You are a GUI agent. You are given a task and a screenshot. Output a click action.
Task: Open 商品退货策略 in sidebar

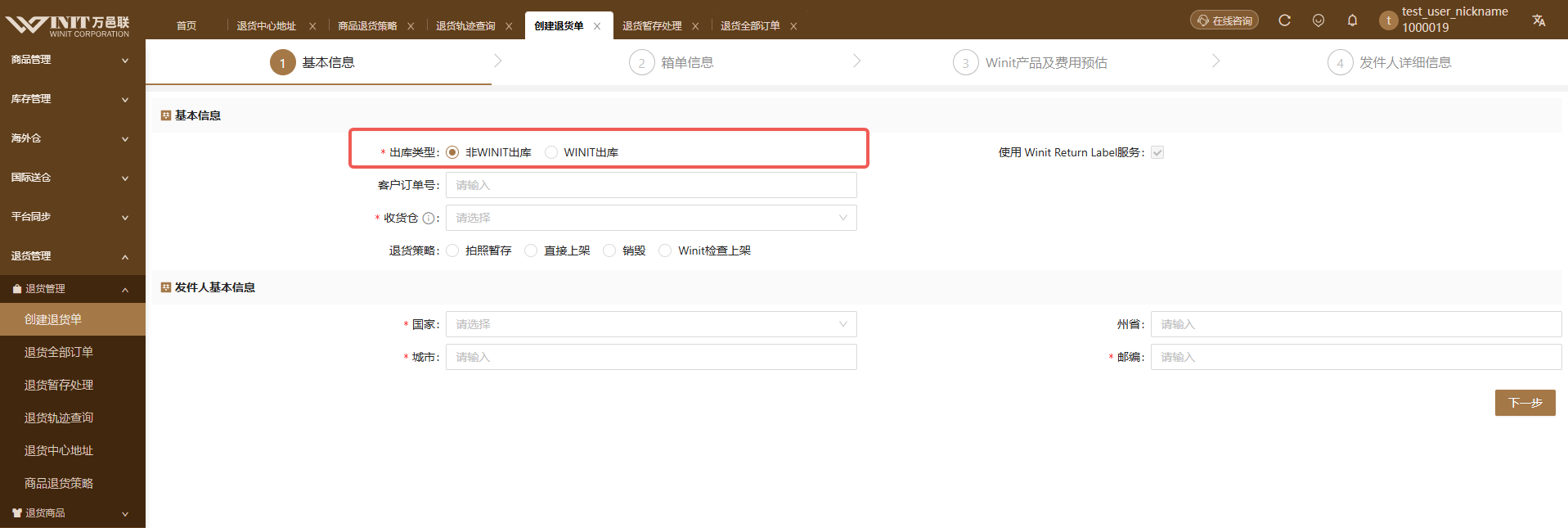point(73,483)
